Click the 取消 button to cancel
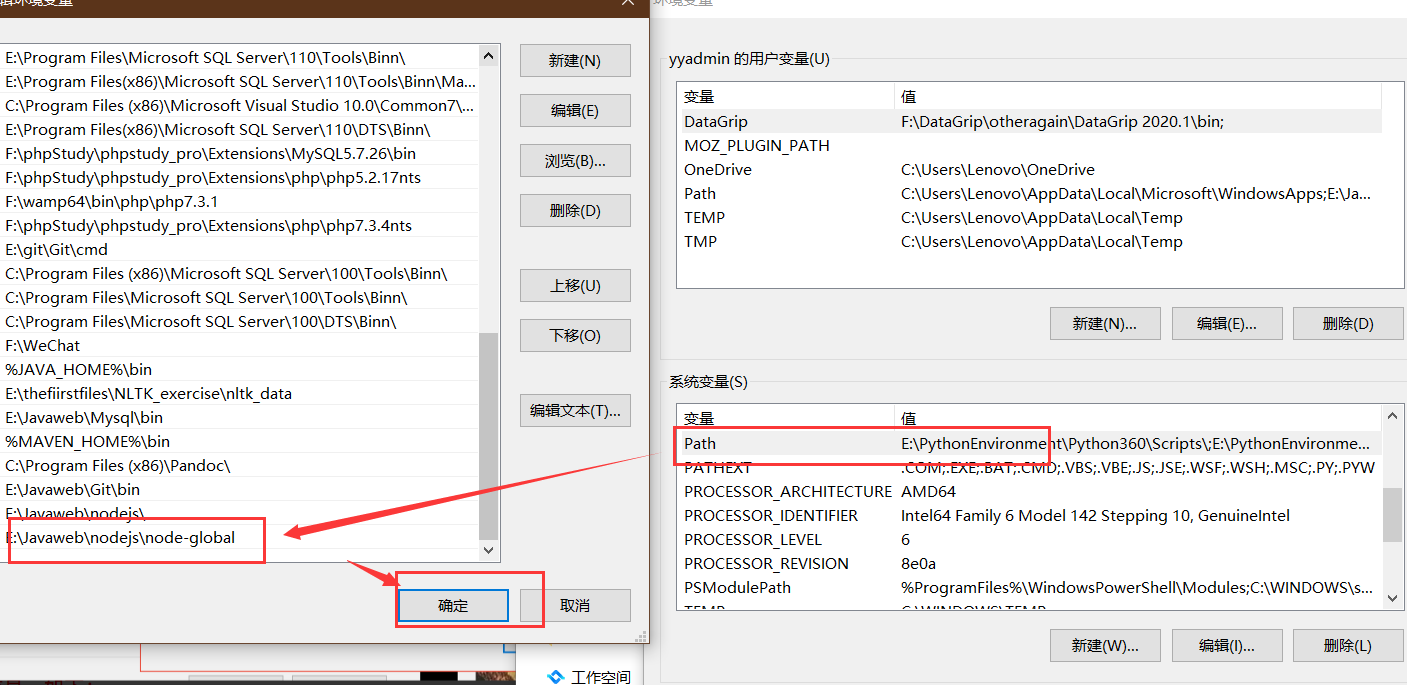Screen dimensions: 1407x685 pos(575,605)
